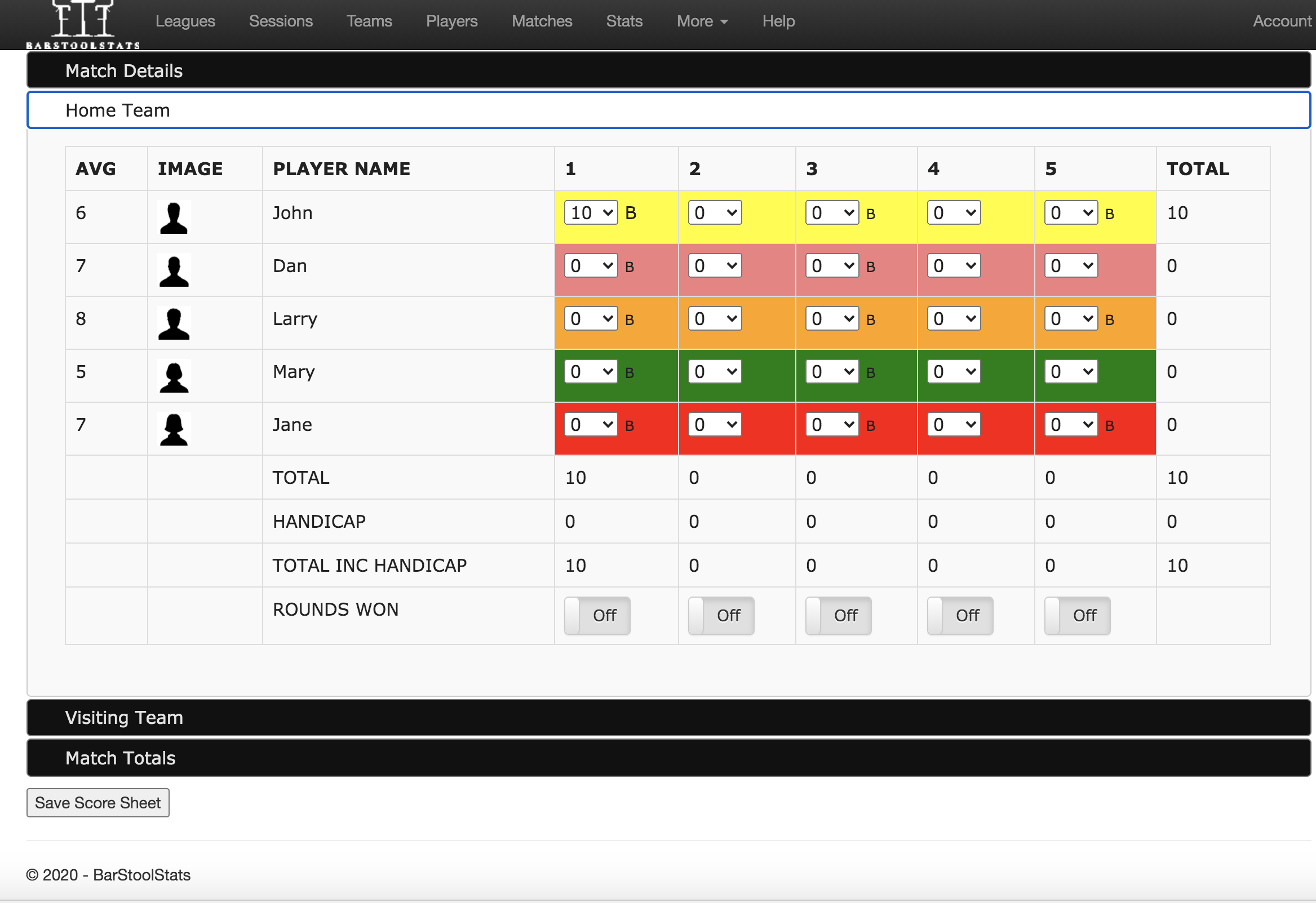
Task: Toggle Rounds Won switch for round 4
Action: pyautogui.click(x=959, y=615)
